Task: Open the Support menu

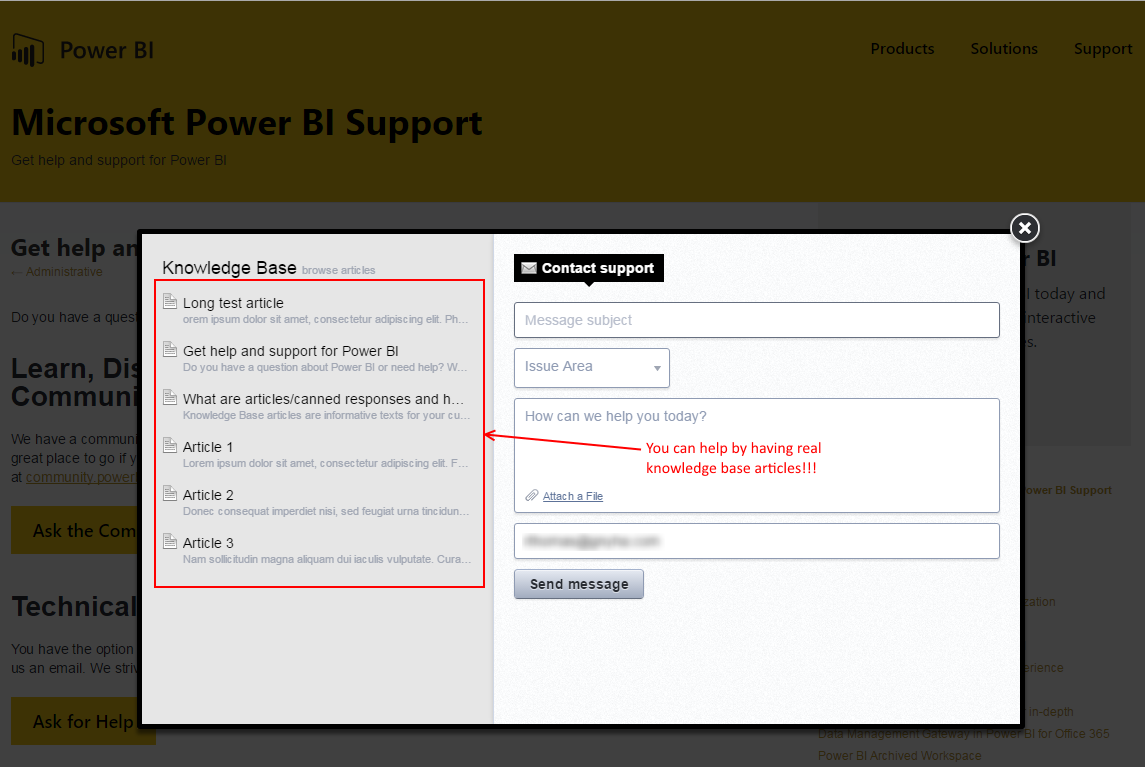Action: pyautogui.click(x=1103, y=49)
